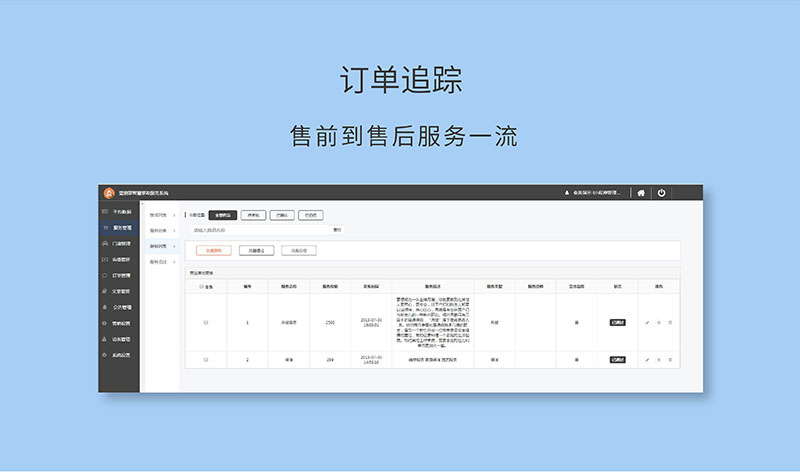Click the search button beside the input
800x473 pixels.
pos(337,230)
